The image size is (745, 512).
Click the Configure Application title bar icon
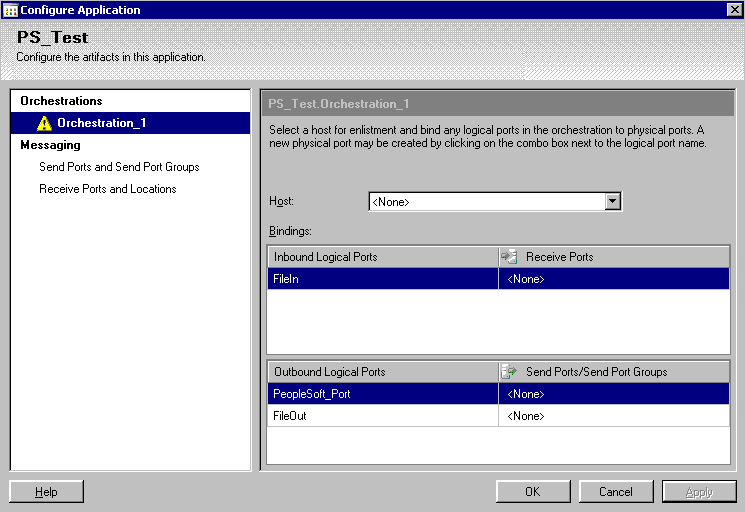[x=10, y=10]
